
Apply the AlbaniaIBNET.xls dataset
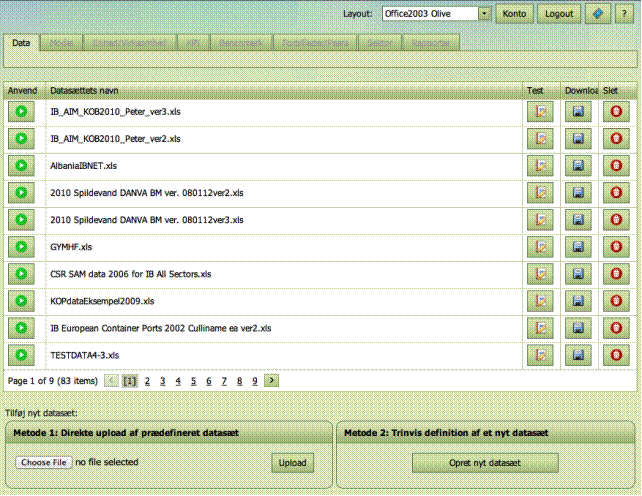tap(21, 165)
